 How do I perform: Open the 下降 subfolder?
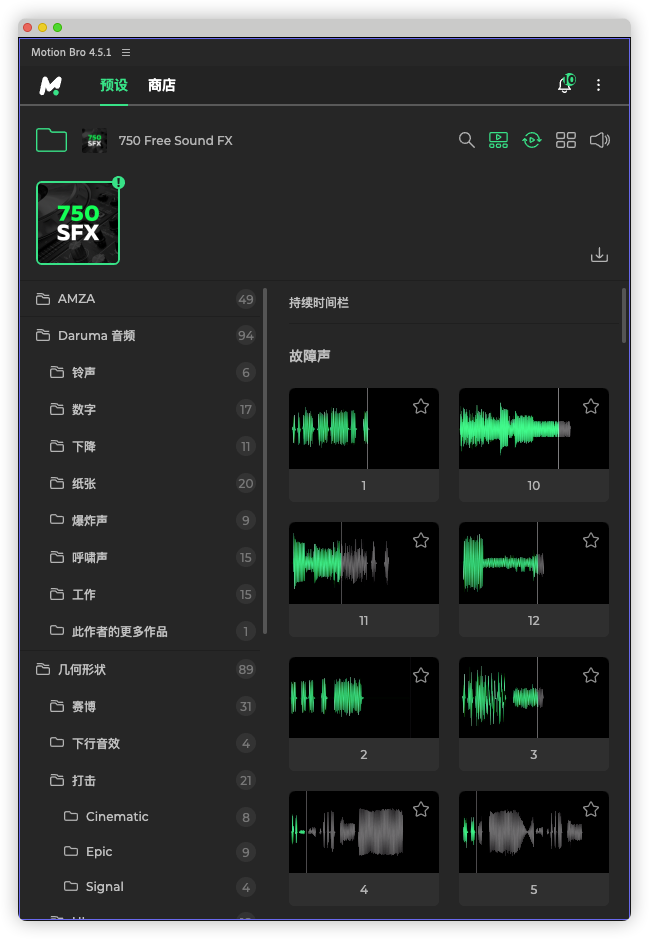141,447
